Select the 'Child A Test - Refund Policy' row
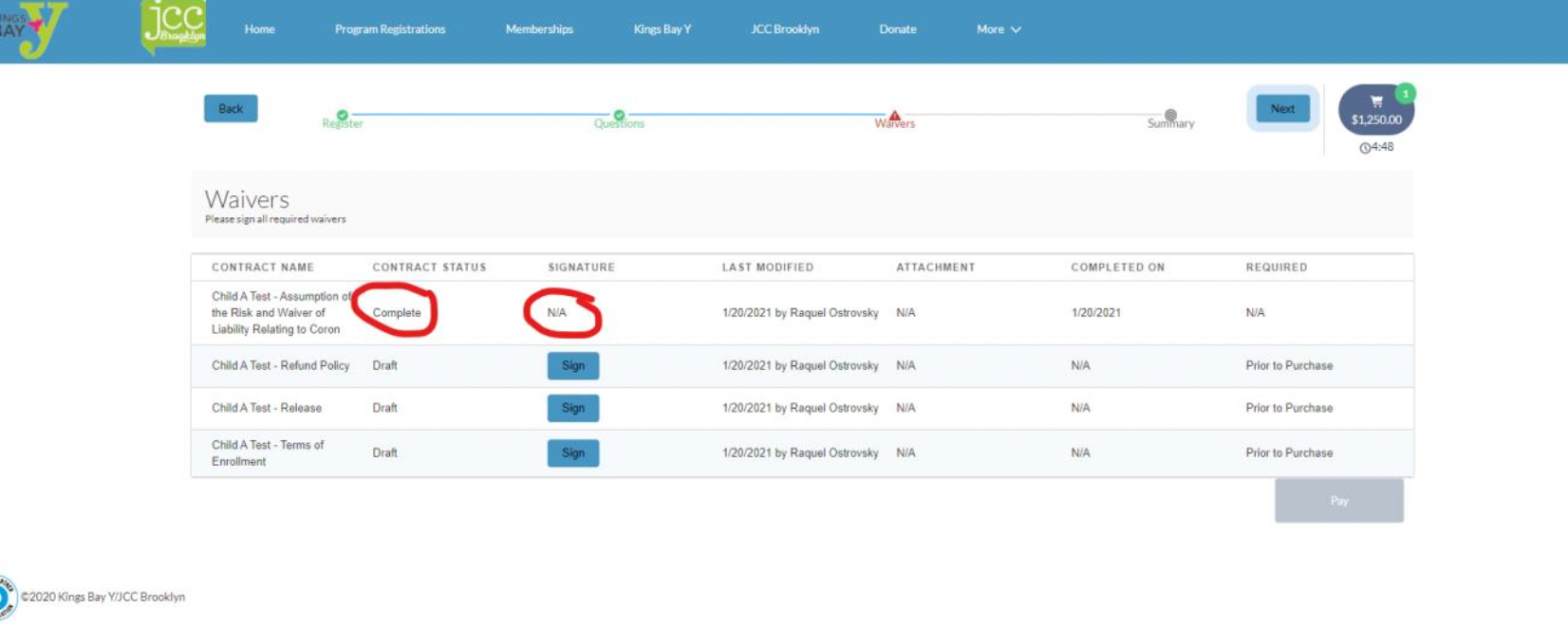Viewport: 1568px width, 628px height. click(x=802, y=365)
